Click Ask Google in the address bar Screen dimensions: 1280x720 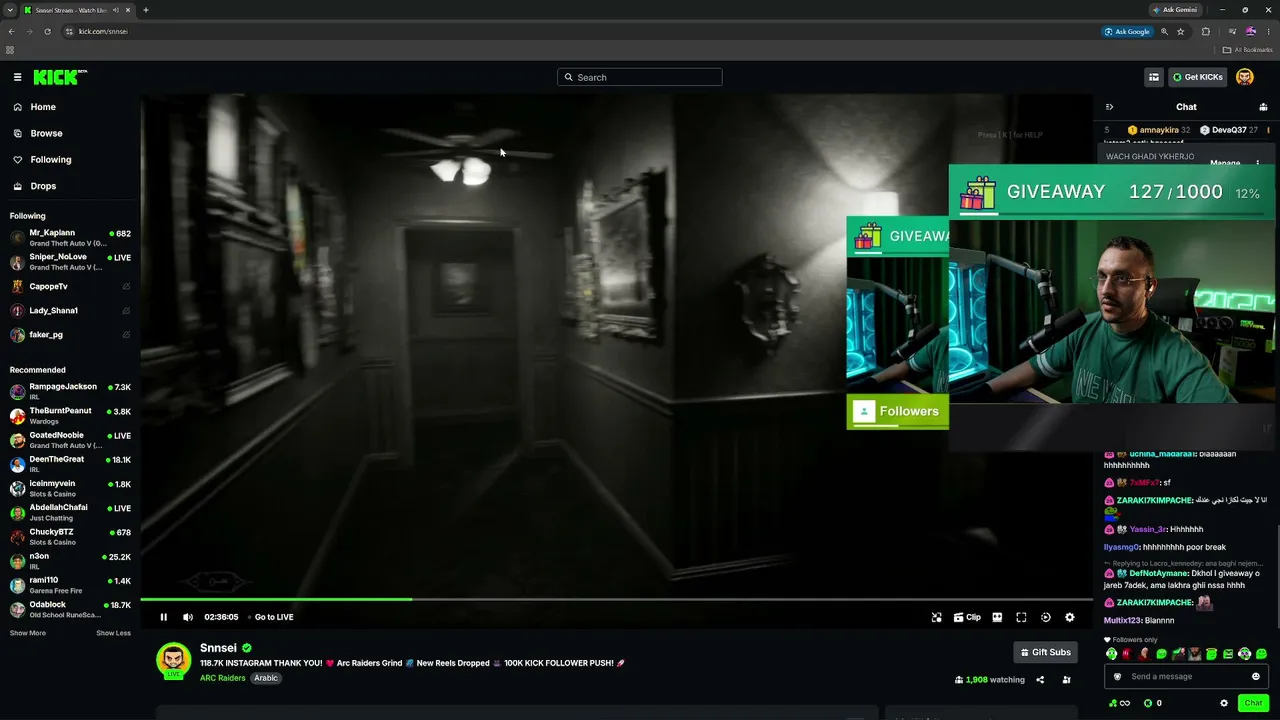1127,31
